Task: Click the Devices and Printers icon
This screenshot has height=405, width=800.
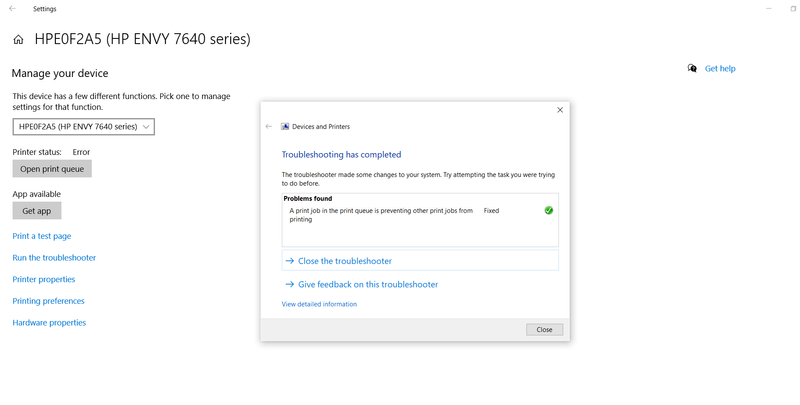Action: coord(284,127)
